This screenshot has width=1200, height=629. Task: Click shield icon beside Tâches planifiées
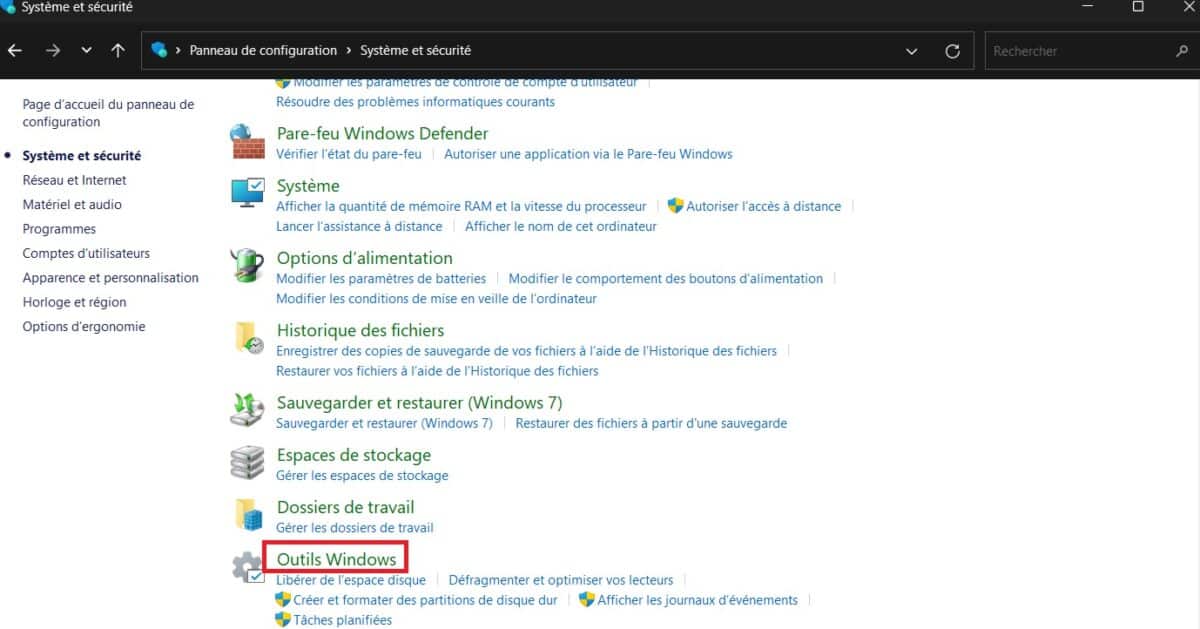tap(283, 620)
